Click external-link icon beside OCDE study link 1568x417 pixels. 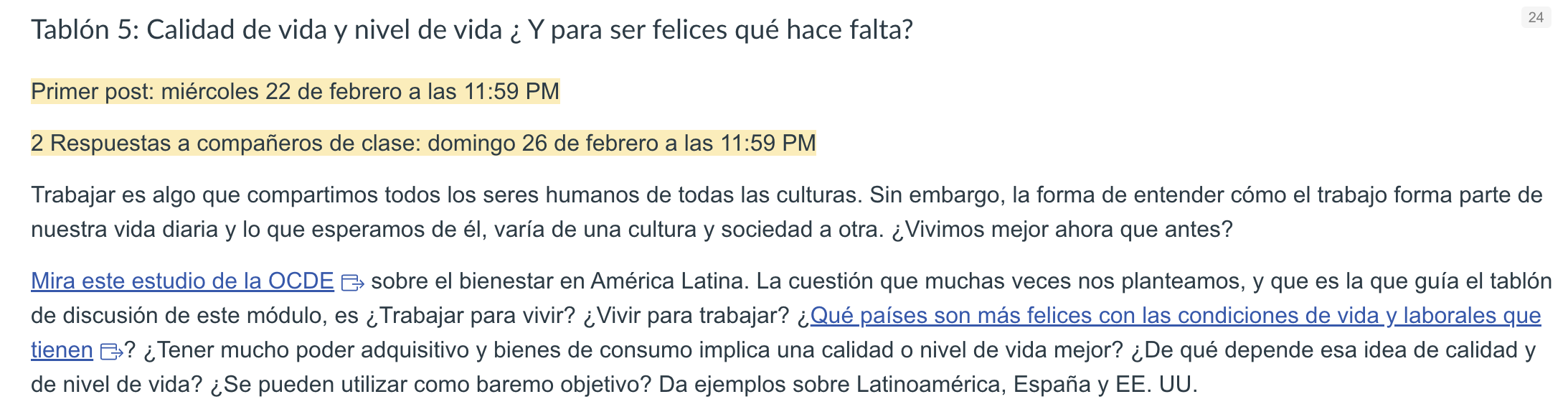point(352,283)
